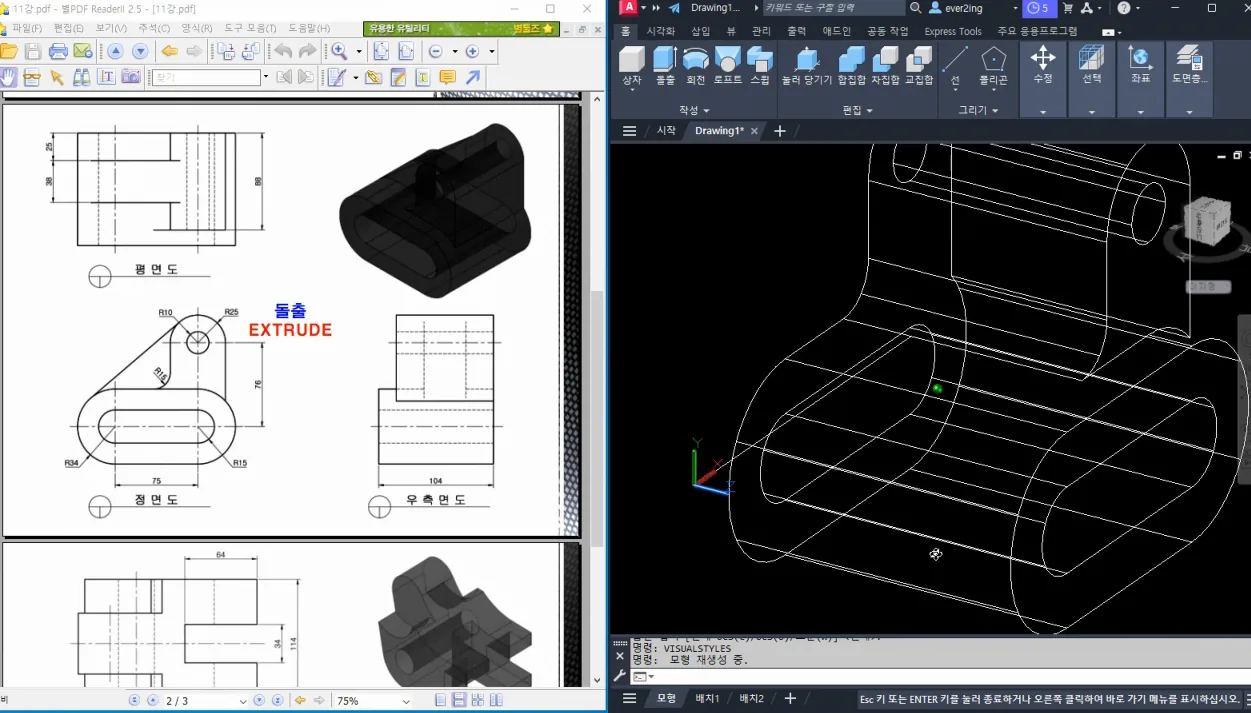Click the PDF reader vertical scrollbar
Viewport: 1251px width, 713px height.
click(x=599, y=390)
